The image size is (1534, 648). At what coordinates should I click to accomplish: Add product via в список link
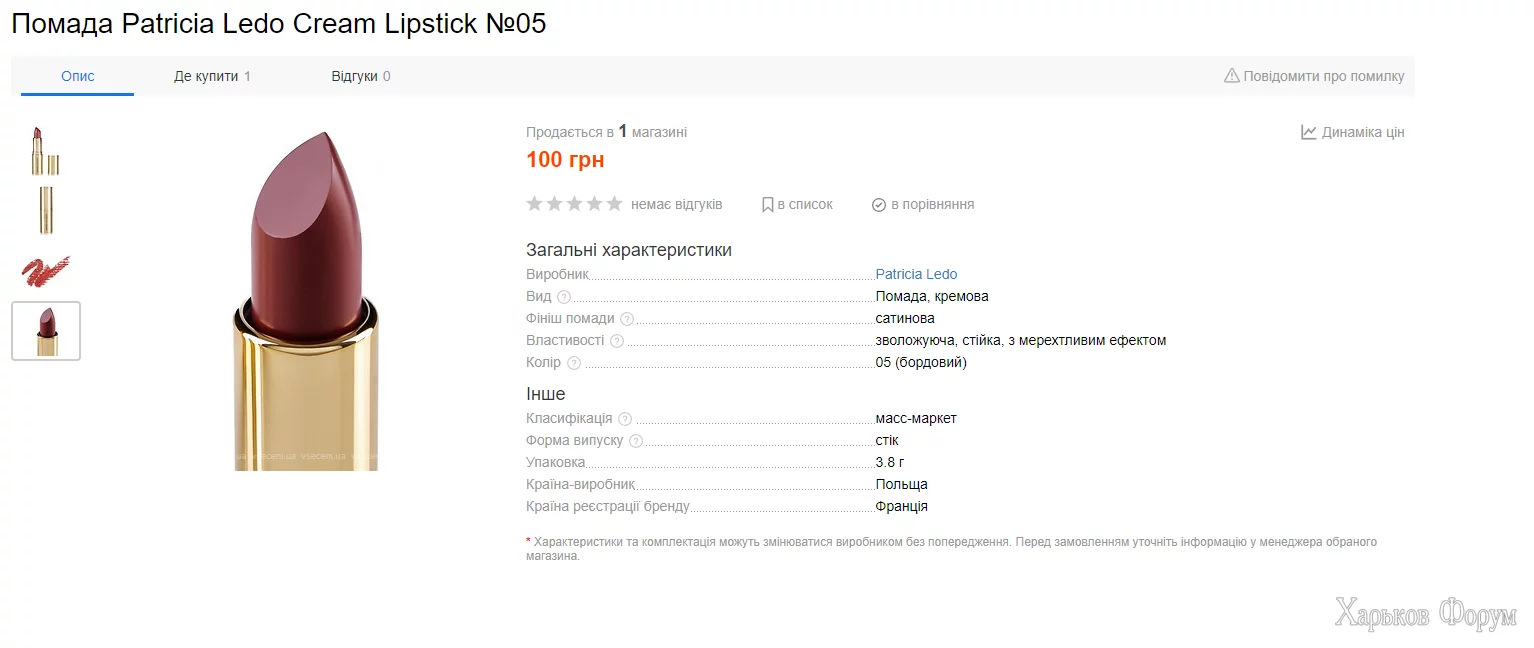coord(805,204)
